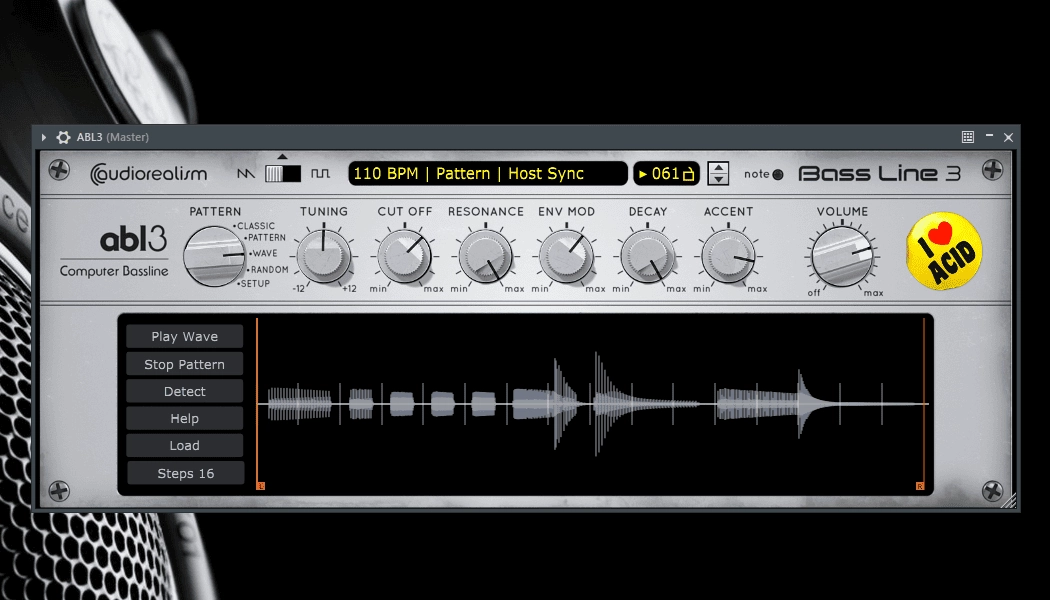Minimize the ABL3 plugin window
Viewport: 1050px width, 600px height.
tap(989, 136)
